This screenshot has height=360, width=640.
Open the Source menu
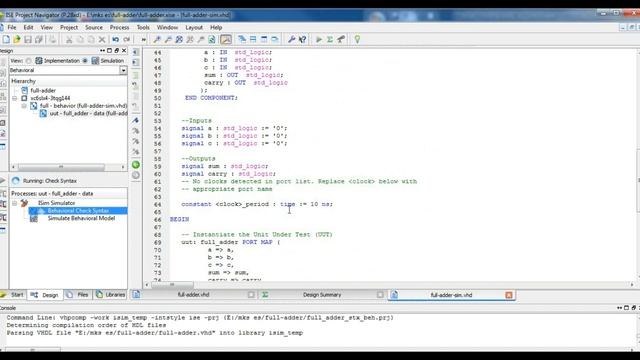click(x=94, y=27)
